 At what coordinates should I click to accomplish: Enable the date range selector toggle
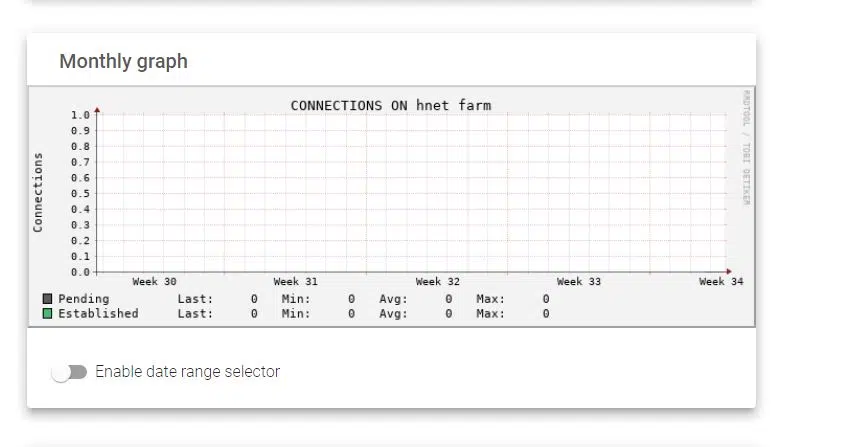[69, 372]
